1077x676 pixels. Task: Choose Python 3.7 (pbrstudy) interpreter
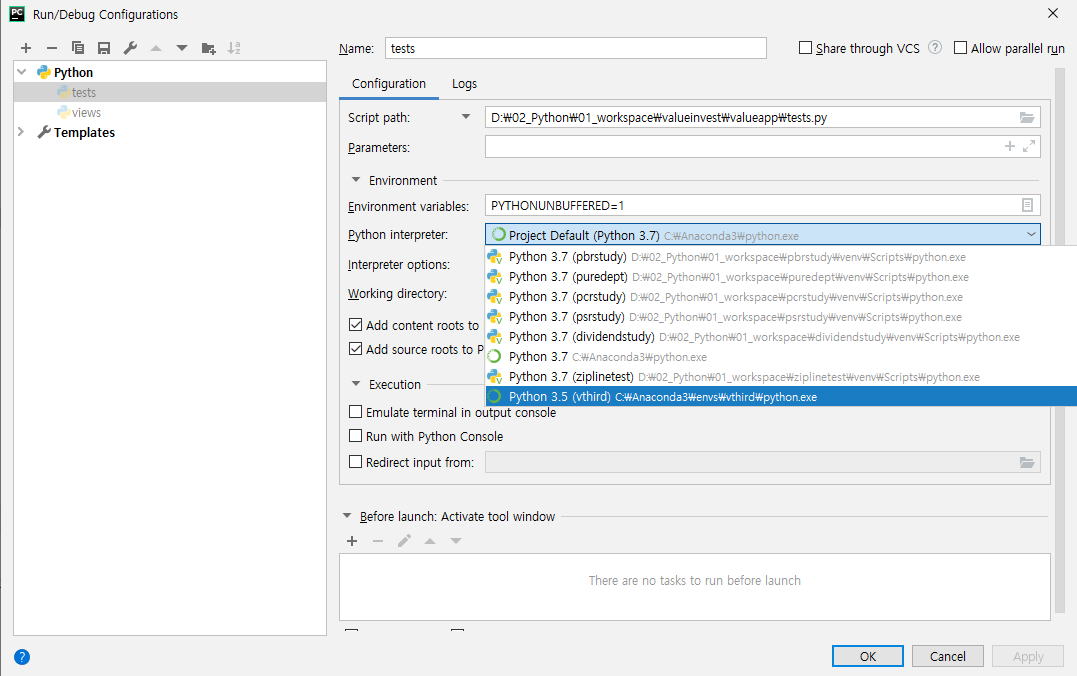click(781, 257)
